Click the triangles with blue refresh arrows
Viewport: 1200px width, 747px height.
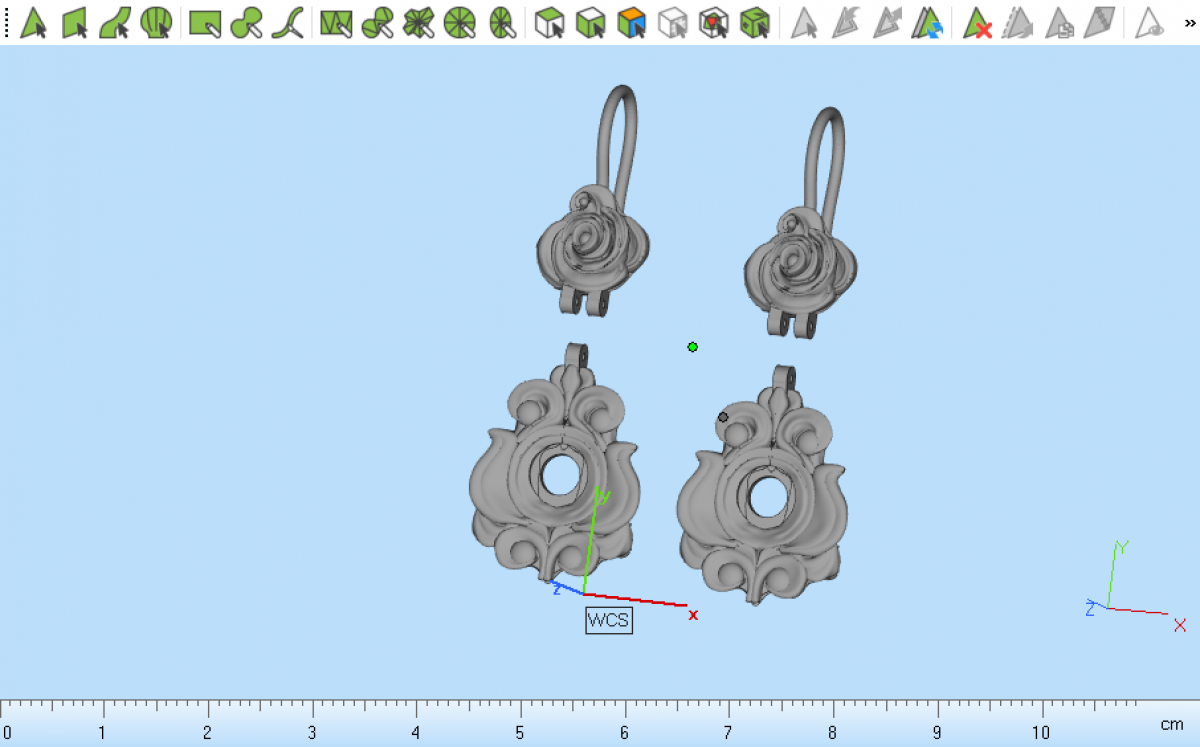[927, 22]
